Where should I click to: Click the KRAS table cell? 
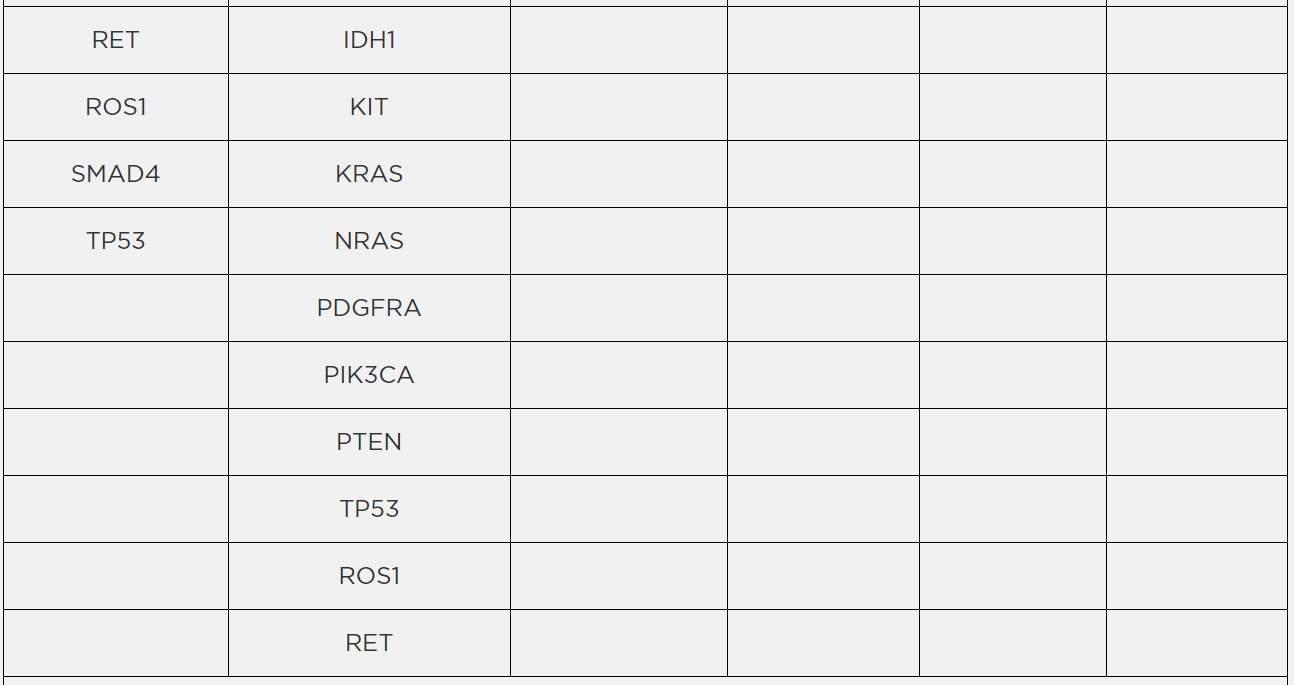[369, 174]
